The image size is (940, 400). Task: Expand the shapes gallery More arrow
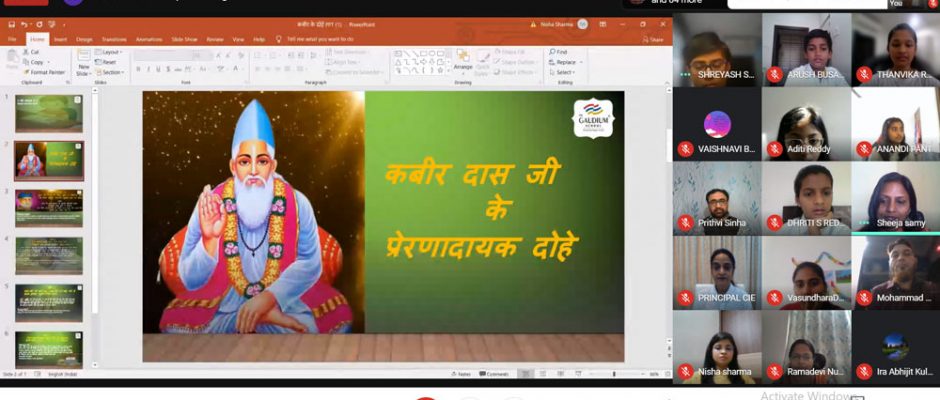[x=448, y=71]
